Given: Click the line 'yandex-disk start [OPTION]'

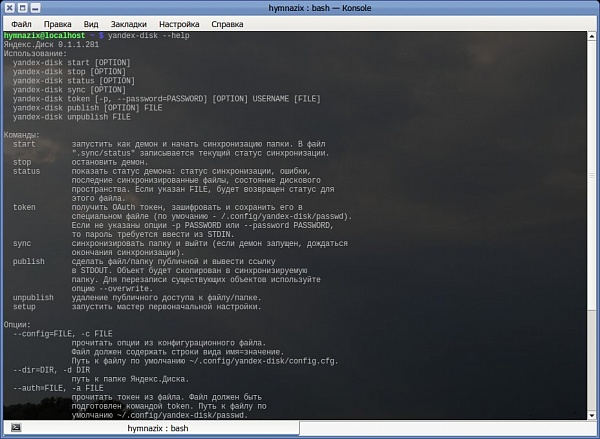Looking at the screenshot, I should pyautogui.click(x=72, y=63).
